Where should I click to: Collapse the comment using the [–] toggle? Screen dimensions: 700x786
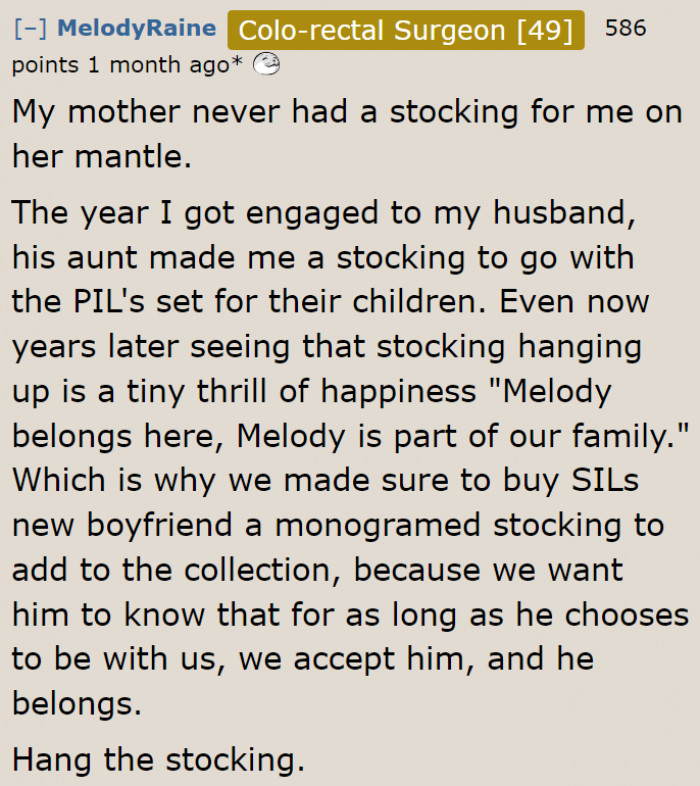pyautogui.click(x=31, y=28)
